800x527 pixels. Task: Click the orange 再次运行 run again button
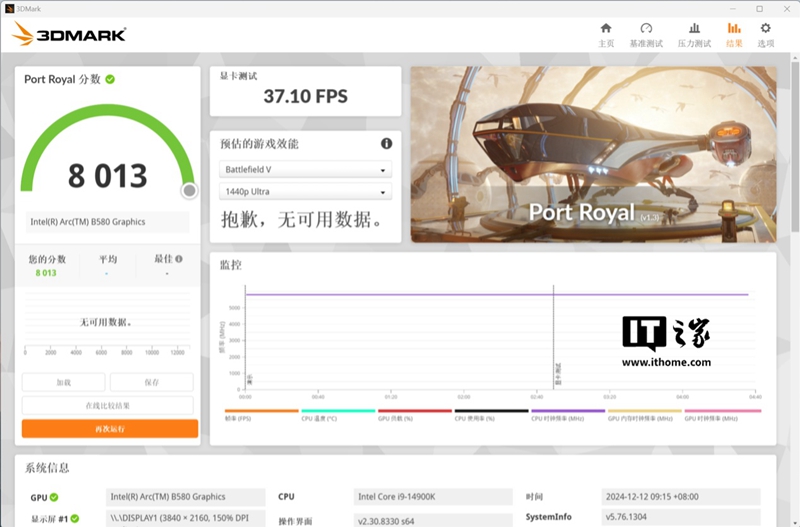109,428
